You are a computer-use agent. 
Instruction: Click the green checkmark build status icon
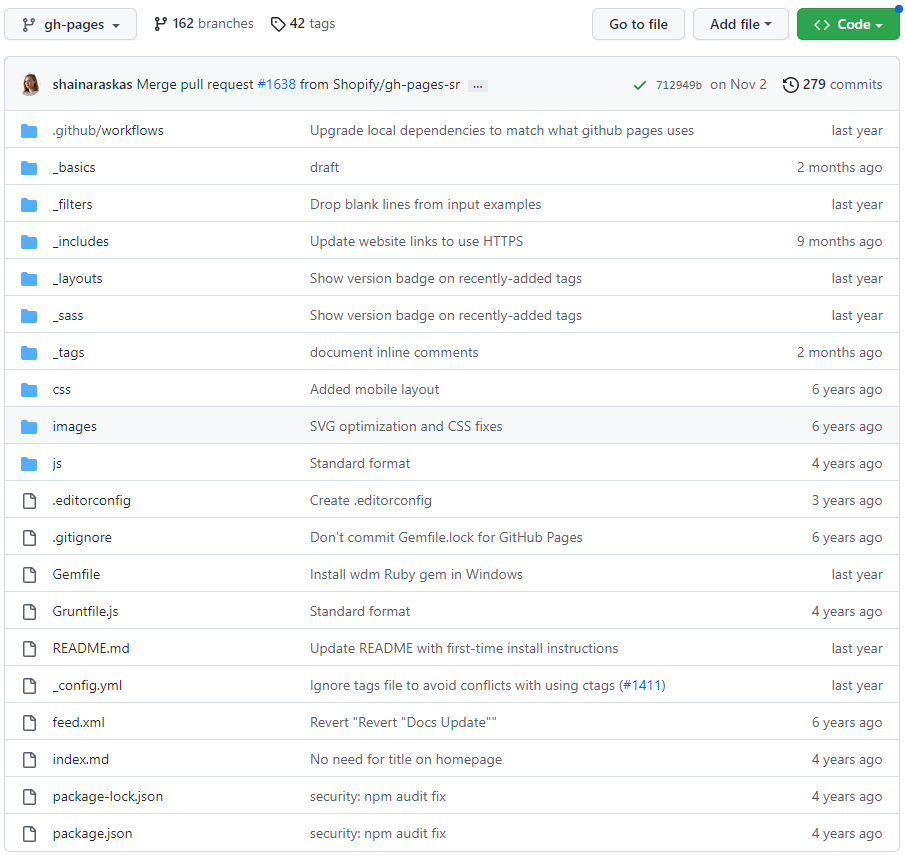pyautogui.click(x=640, y=85)
